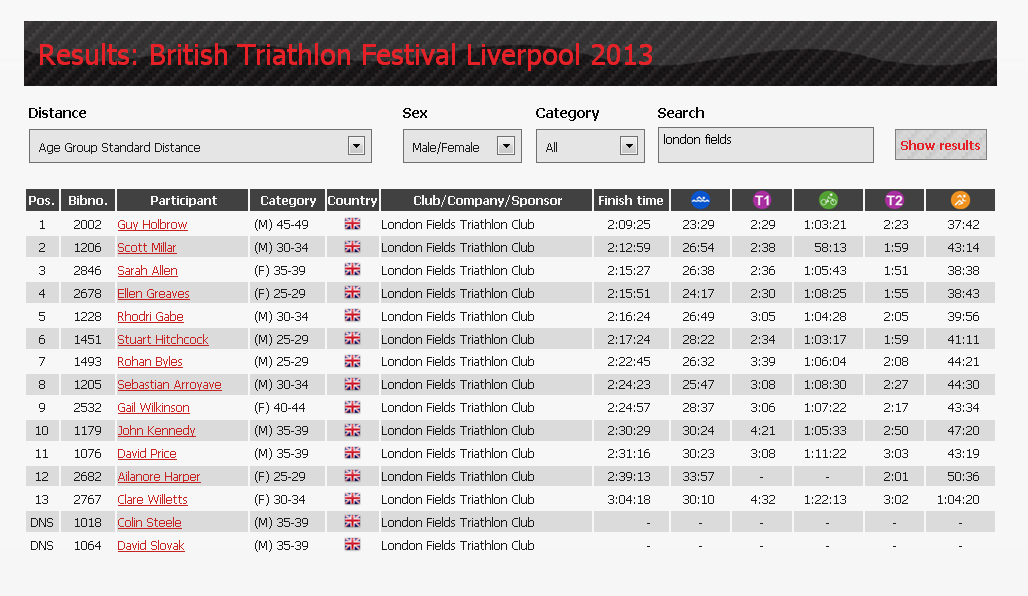
Task: Click the UK flag in David Slovak's row
Action: 352,544
